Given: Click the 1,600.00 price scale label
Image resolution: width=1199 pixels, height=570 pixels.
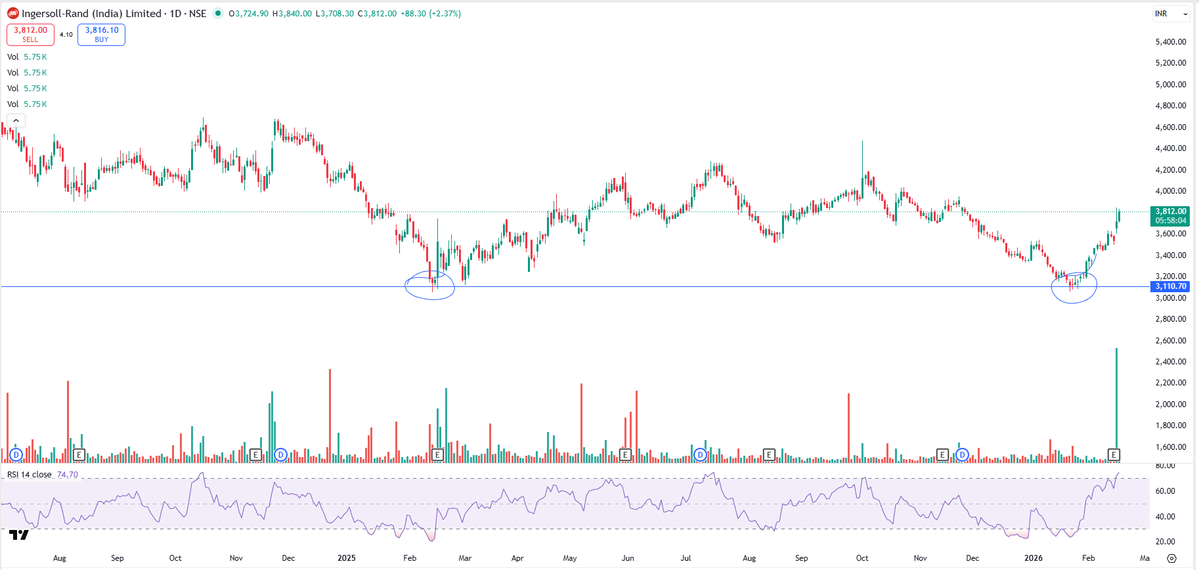Looking at the screenshot, I should (x=1170, y=448).
